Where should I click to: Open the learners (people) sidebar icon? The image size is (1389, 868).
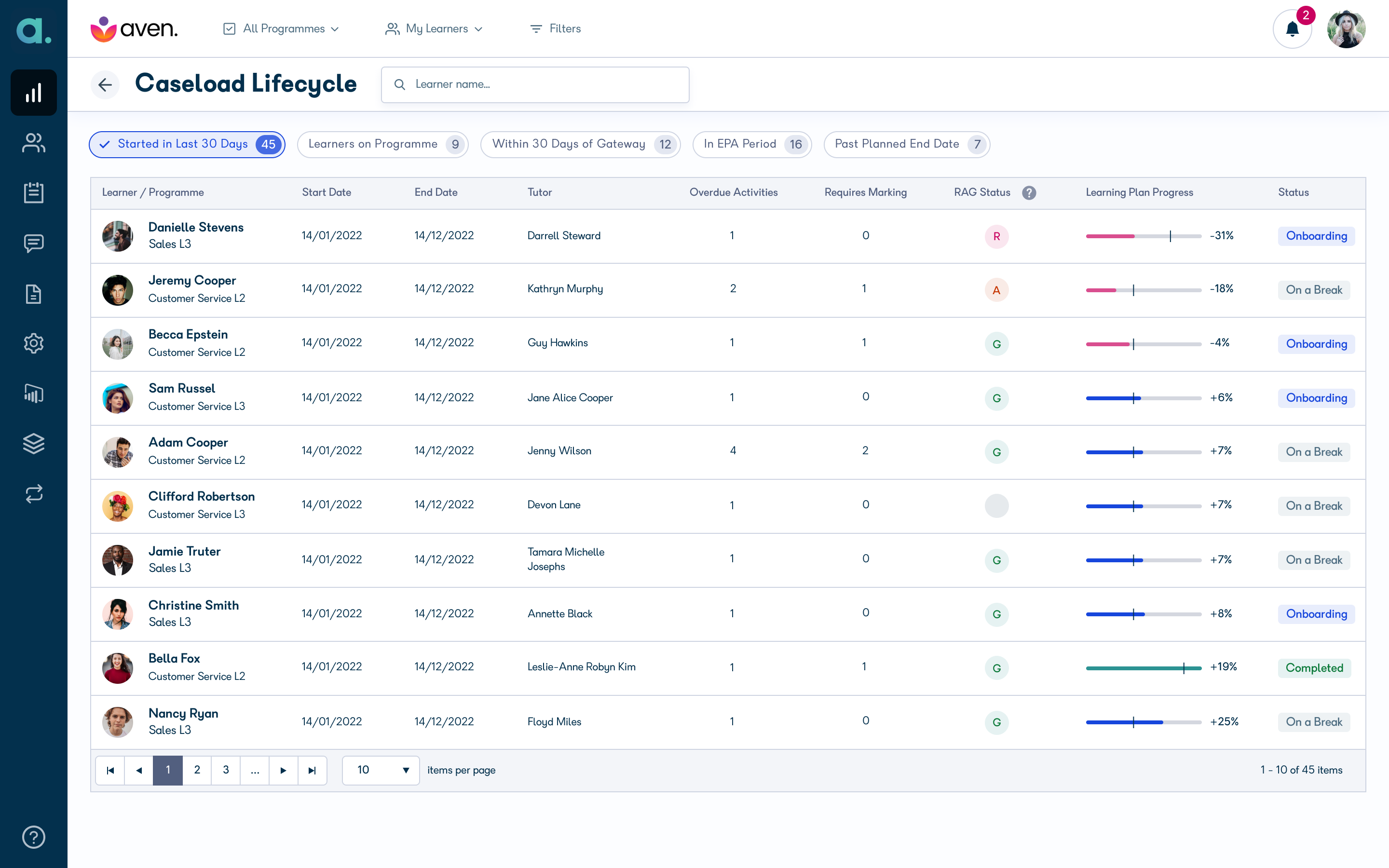tap(33, 142)
